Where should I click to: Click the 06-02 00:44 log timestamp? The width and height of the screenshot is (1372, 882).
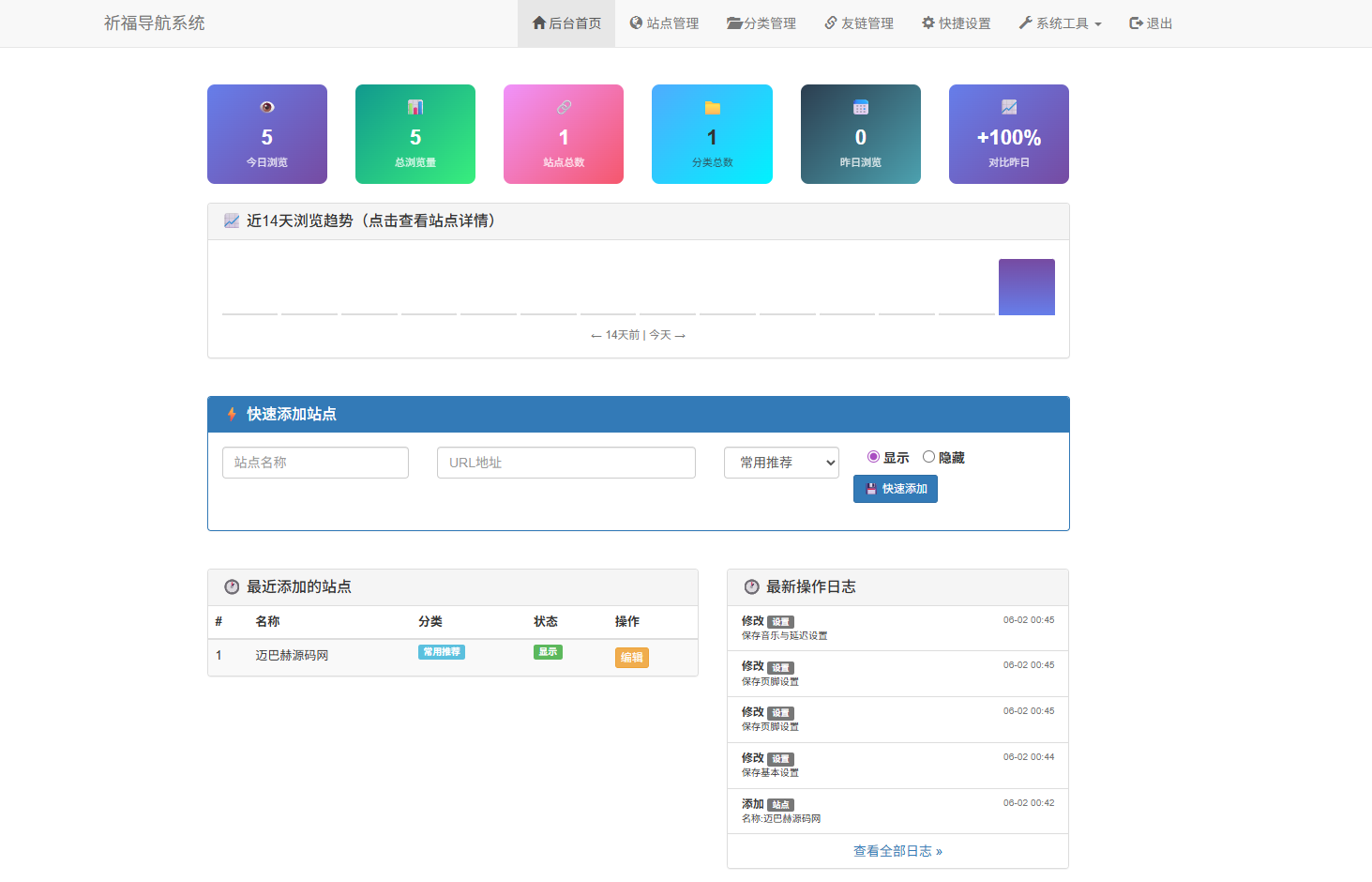(1029, 757)
